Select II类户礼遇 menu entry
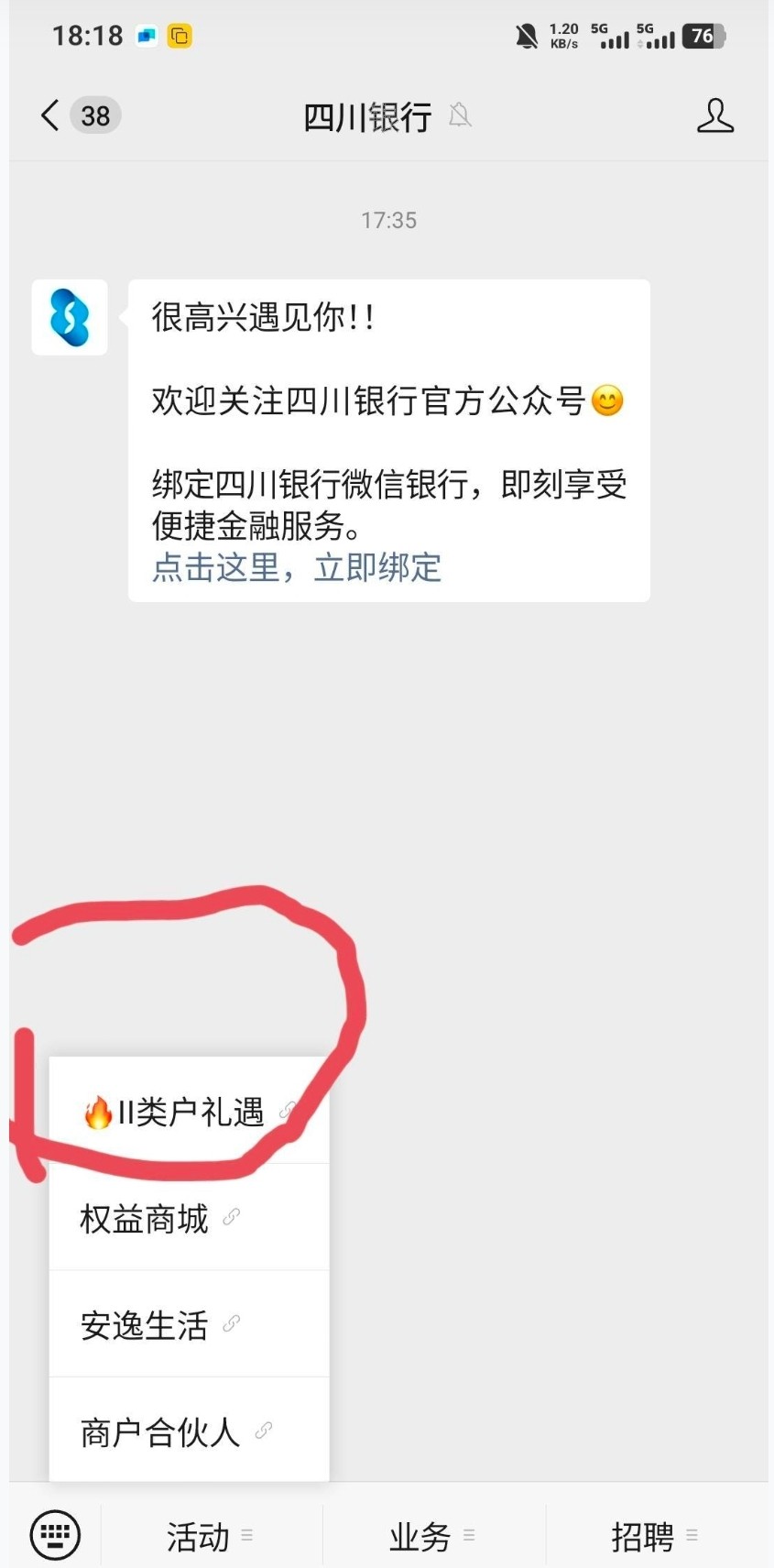This screenshot has width=774, height=1568. [x=189, y=1111]
